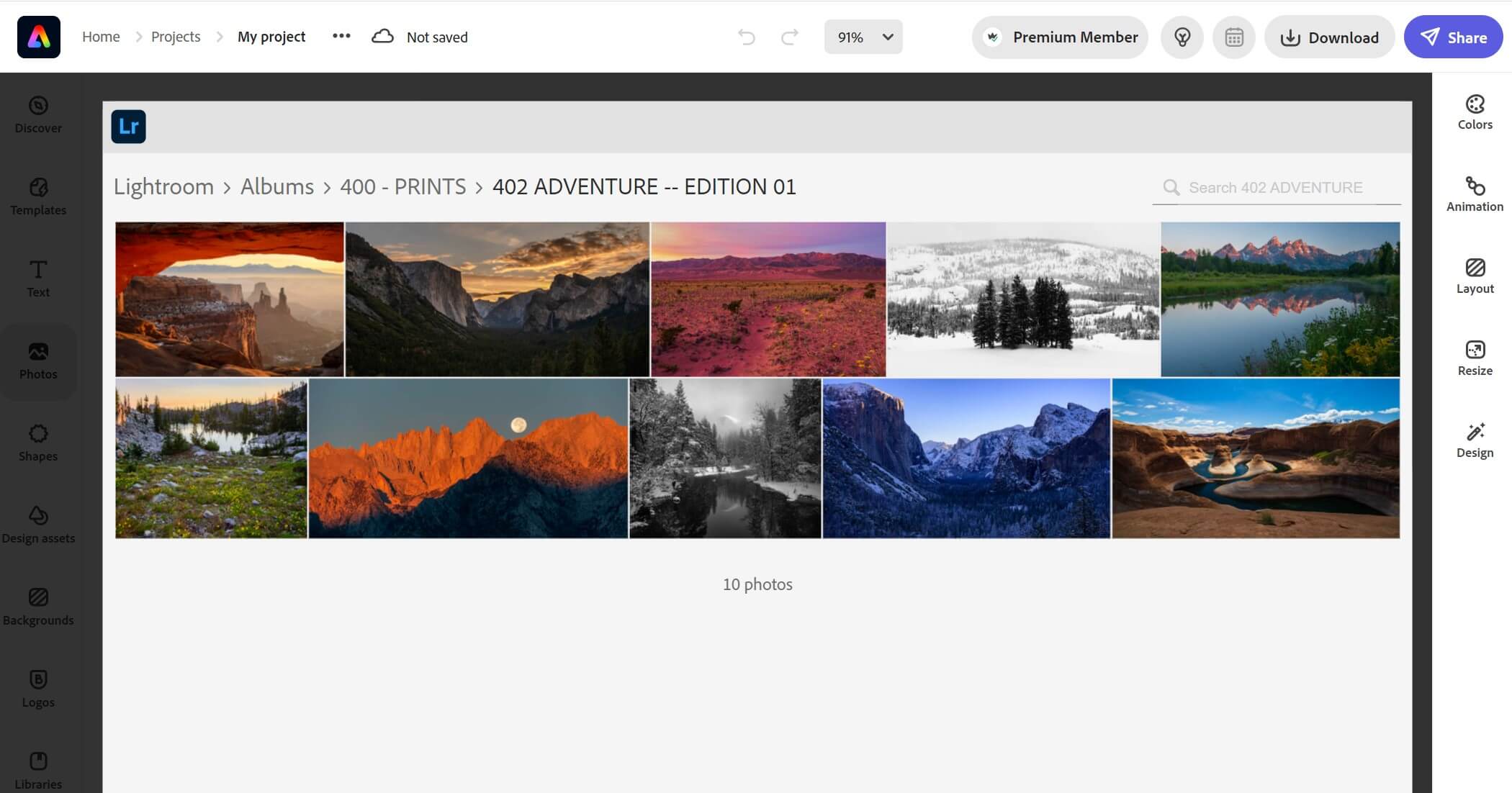Image resolution: width=1512 pixels, height=793 pixels.
Task: Select the moon over orange mountains photo
Action: click(x=468, y=458)
